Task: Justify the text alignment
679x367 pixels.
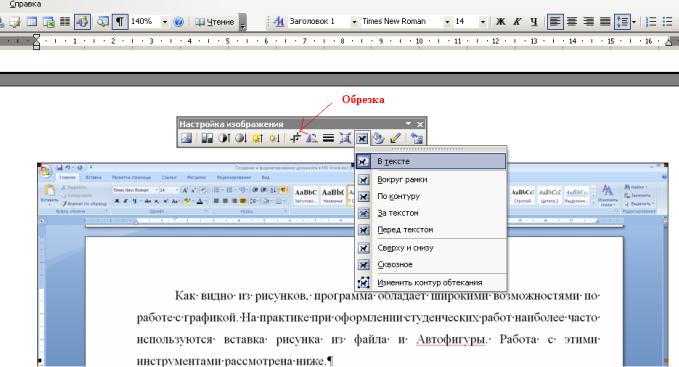Action: click(605, 22)
